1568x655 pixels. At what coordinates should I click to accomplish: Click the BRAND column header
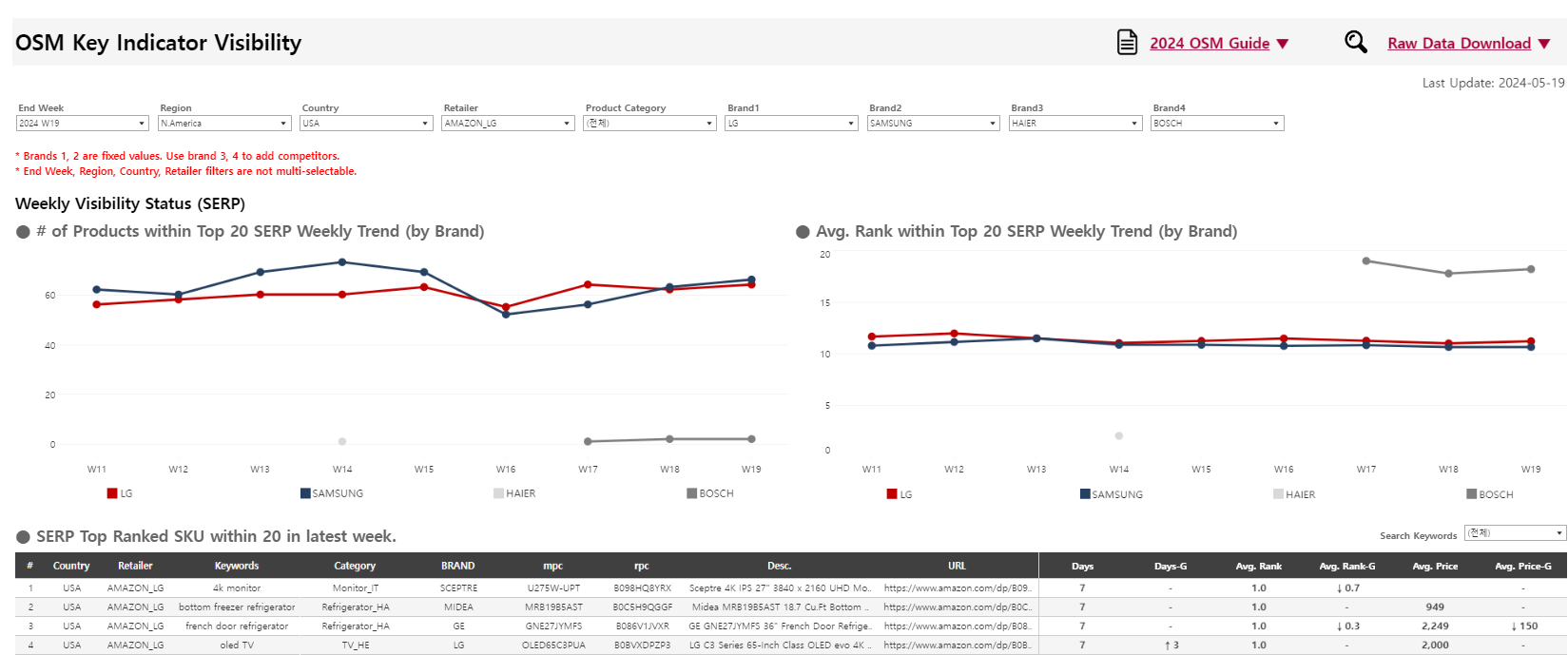(457, 566)
